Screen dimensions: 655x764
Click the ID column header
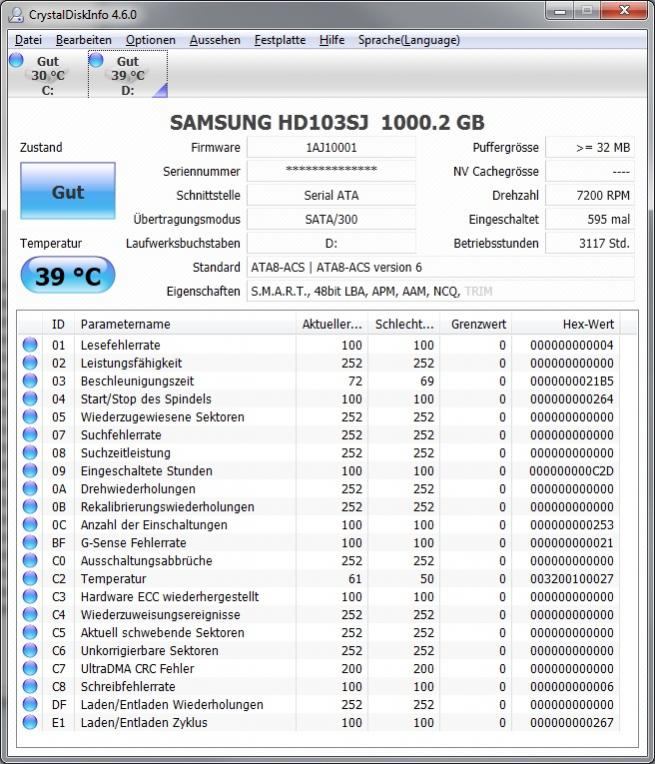coord(58,324)
